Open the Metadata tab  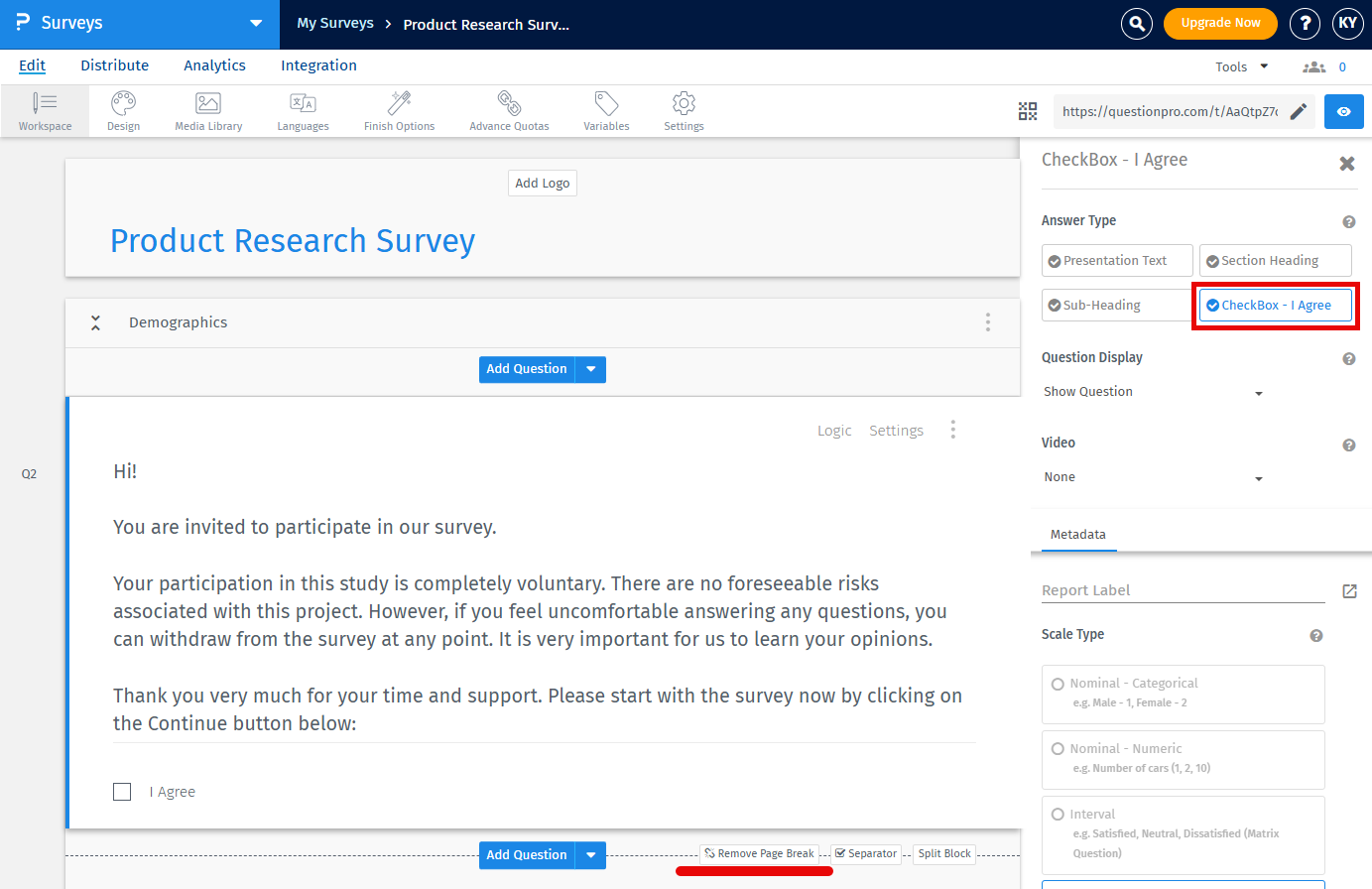click(x=1078, y=534)
